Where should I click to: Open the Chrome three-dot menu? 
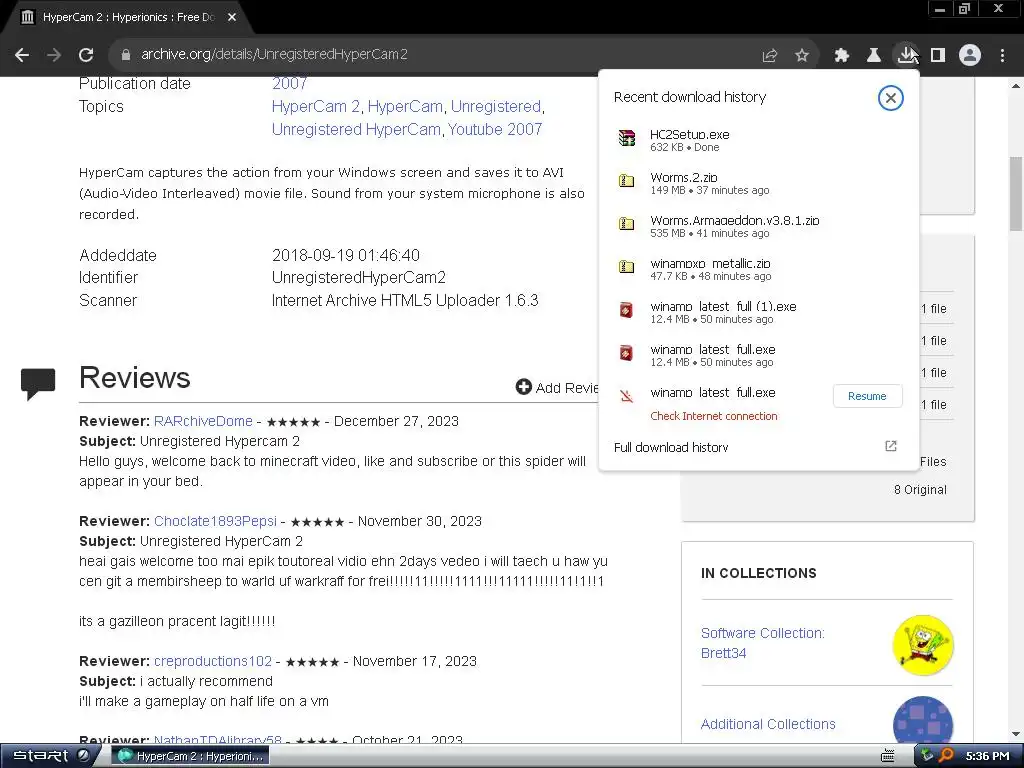pos(1002,56)
